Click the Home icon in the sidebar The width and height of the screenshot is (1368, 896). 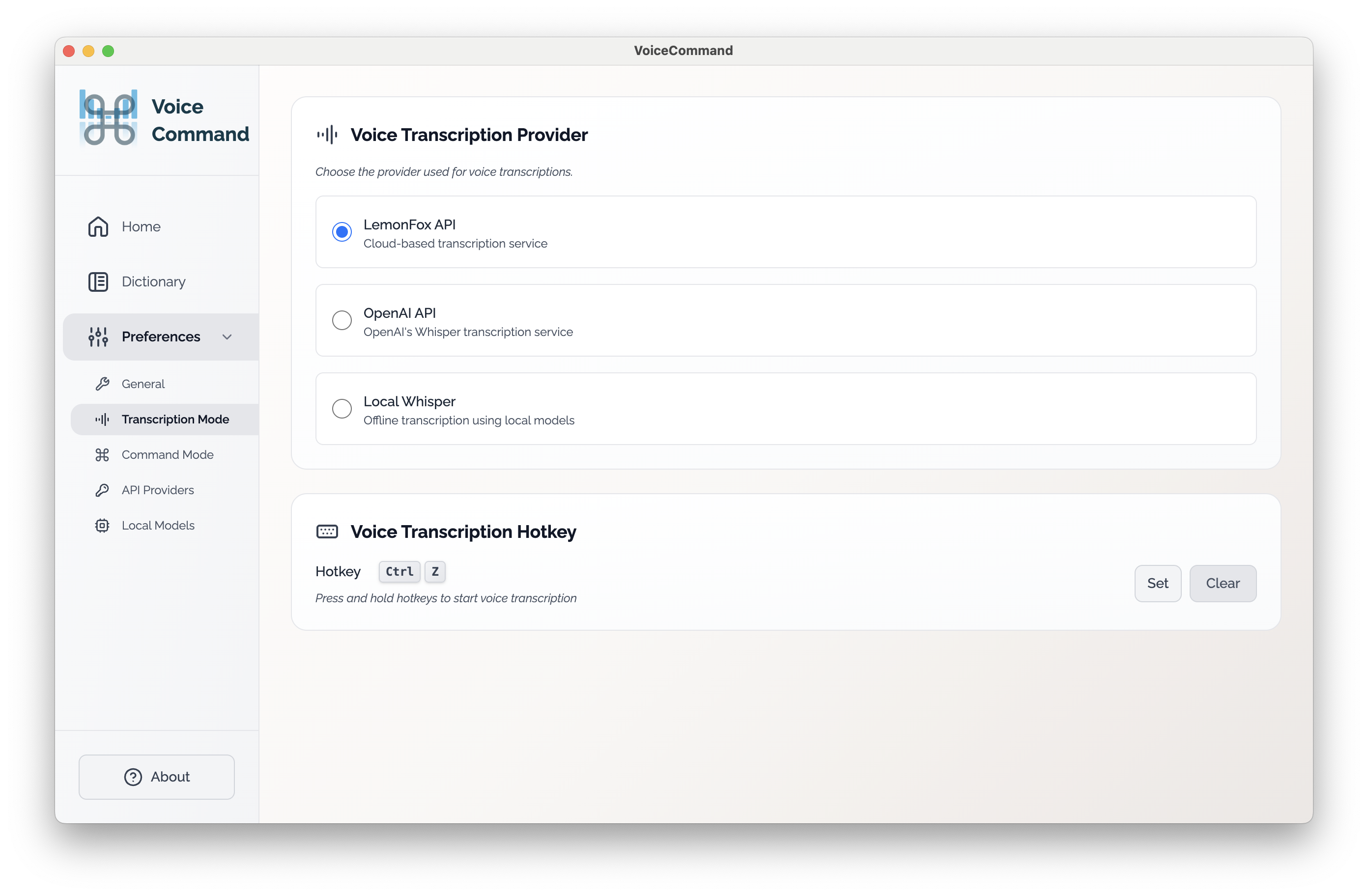tap(98, 226)
